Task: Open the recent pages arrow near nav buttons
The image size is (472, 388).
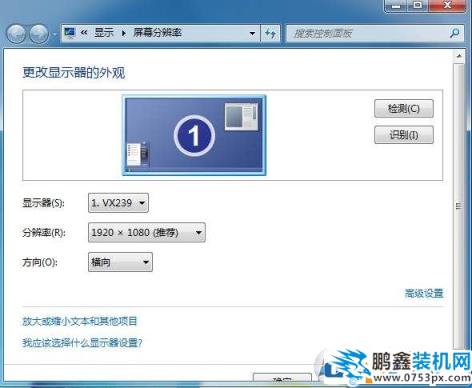Action: tap(55, 34)
